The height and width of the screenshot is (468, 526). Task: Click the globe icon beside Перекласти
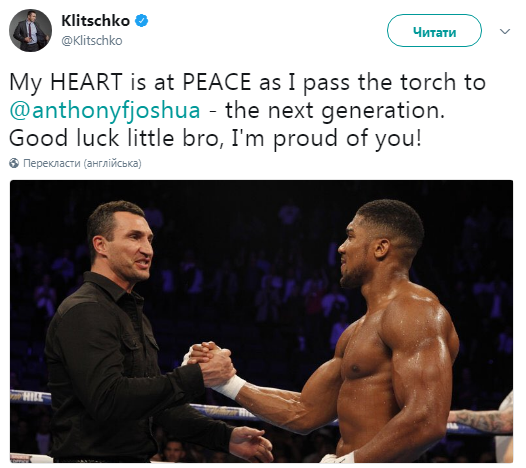coord(14,163)
